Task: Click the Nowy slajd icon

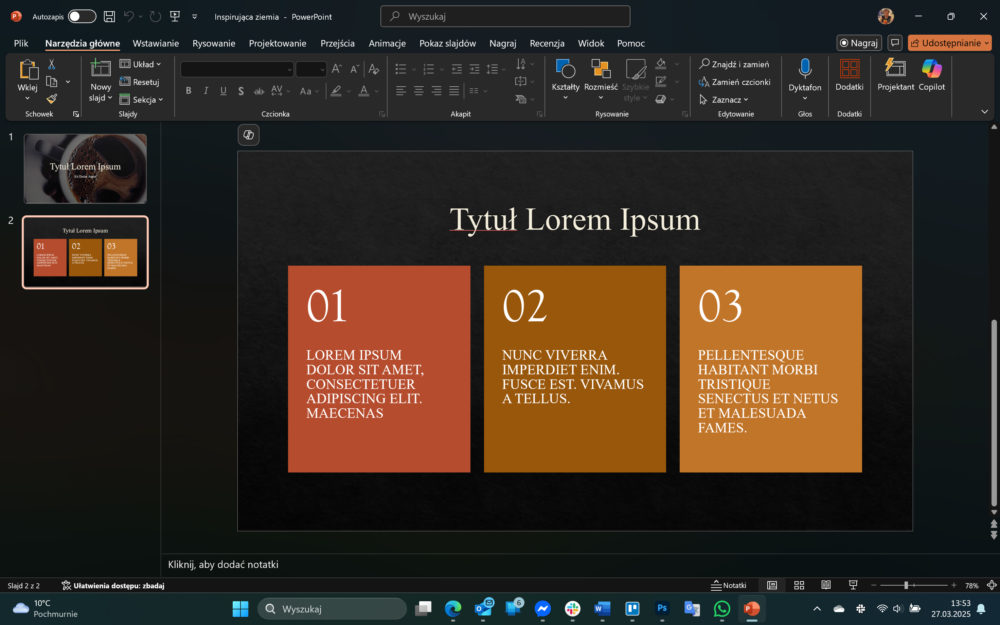Action: point(100,68)
